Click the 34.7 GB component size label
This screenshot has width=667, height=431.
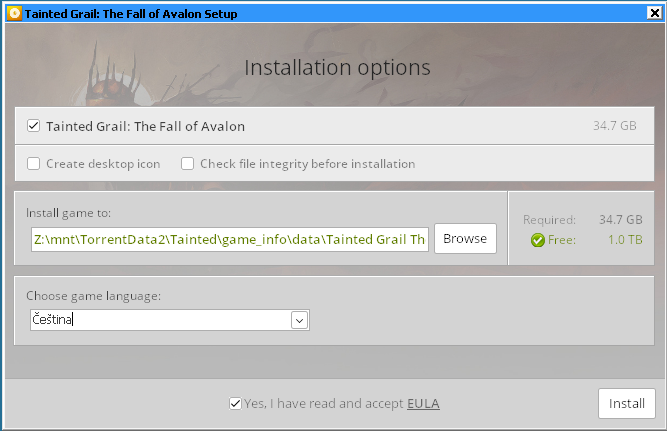coord(614,127)
